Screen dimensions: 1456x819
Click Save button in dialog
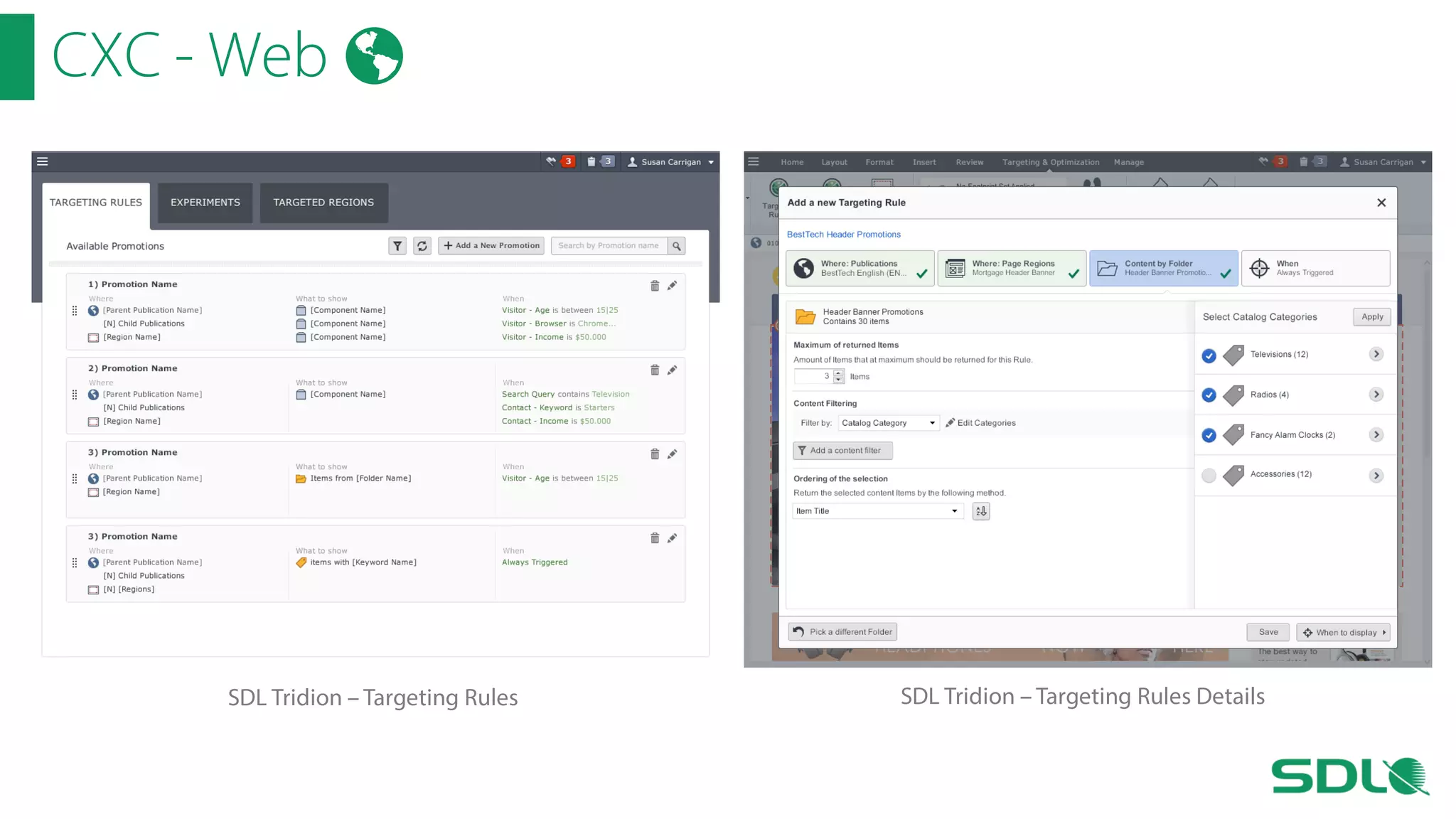coord(1268,632)
